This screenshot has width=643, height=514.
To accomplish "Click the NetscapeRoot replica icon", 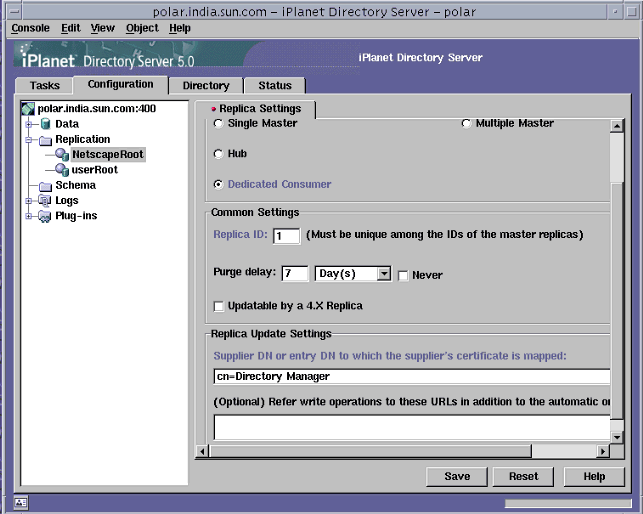I will (62, 155).
